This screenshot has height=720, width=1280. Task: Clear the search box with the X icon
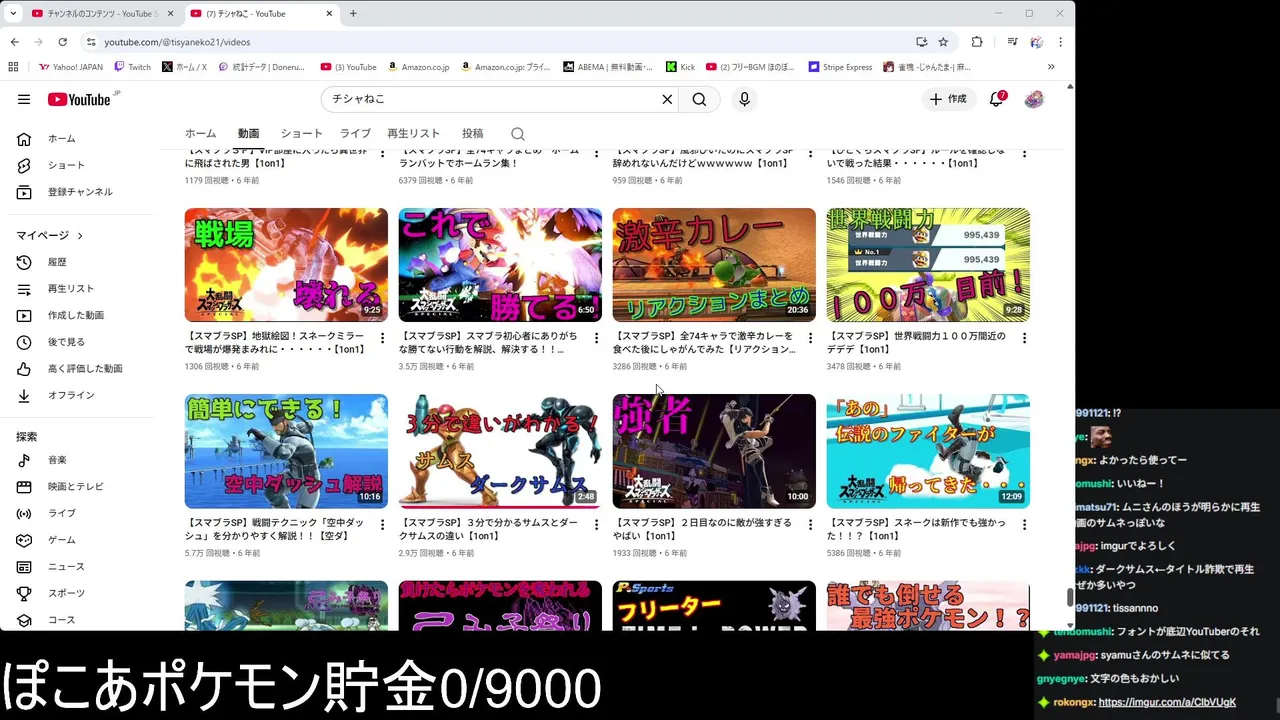click(667, 99)
